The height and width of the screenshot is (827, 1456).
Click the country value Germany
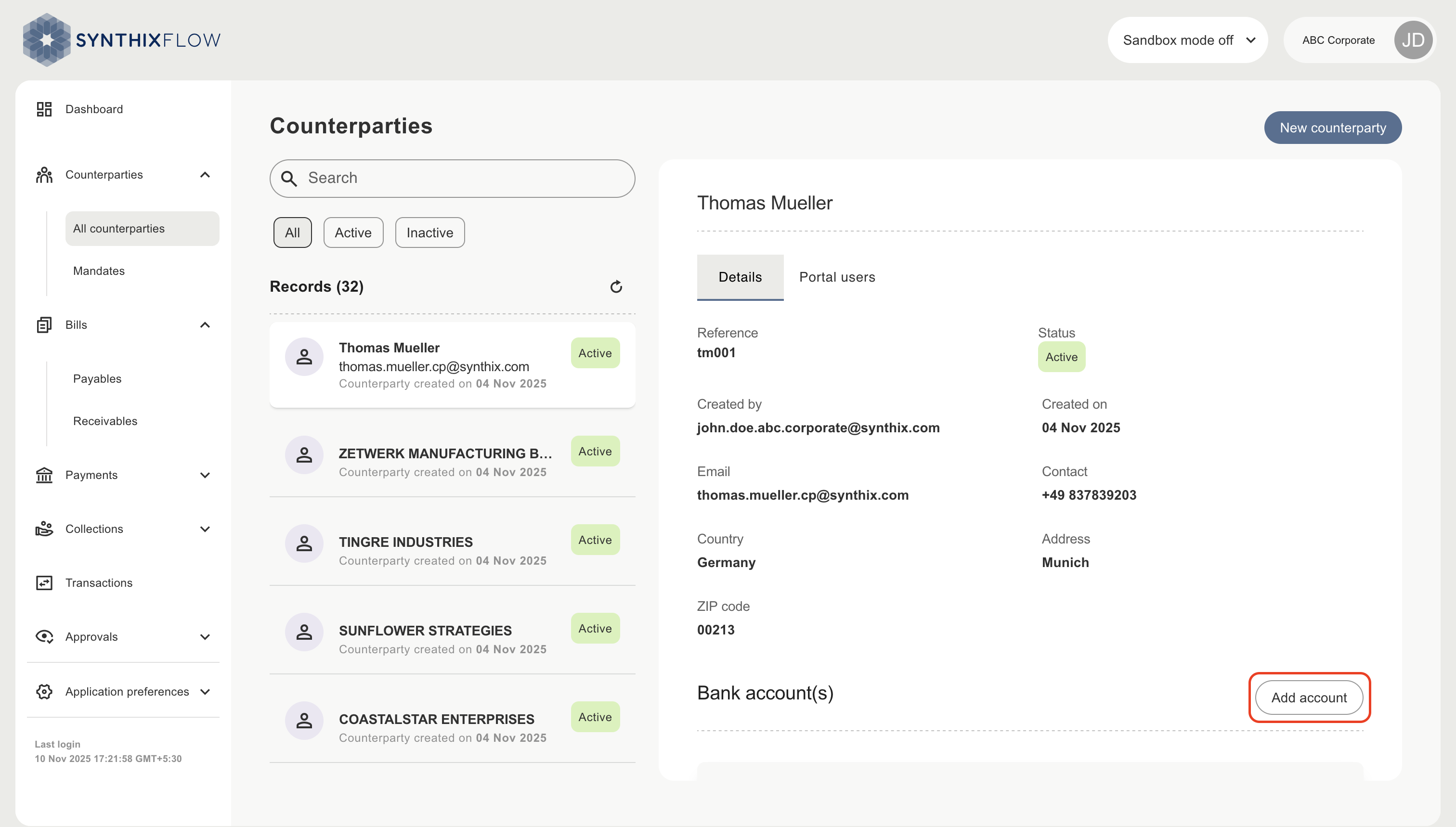pyautogui.click(x=726, y=563)
